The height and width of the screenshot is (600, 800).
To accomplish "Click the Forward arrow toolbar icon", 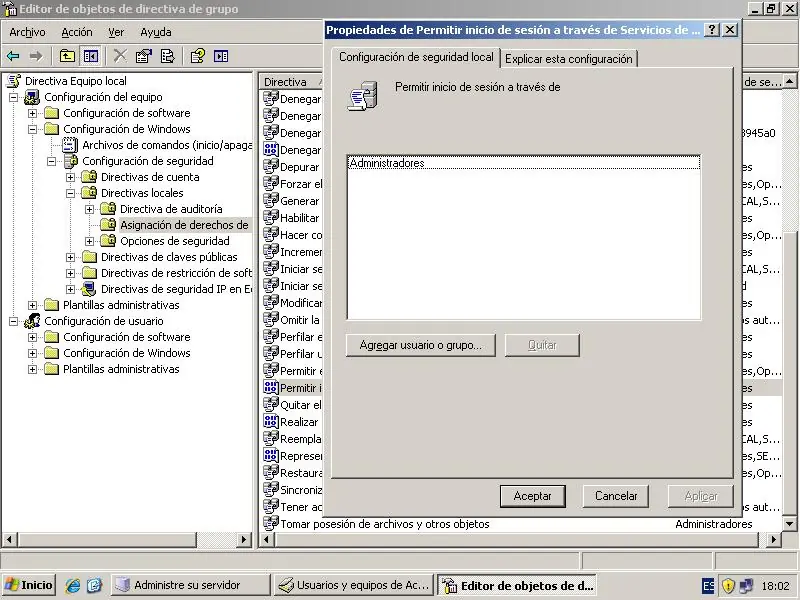I will (x=36, y=56).
